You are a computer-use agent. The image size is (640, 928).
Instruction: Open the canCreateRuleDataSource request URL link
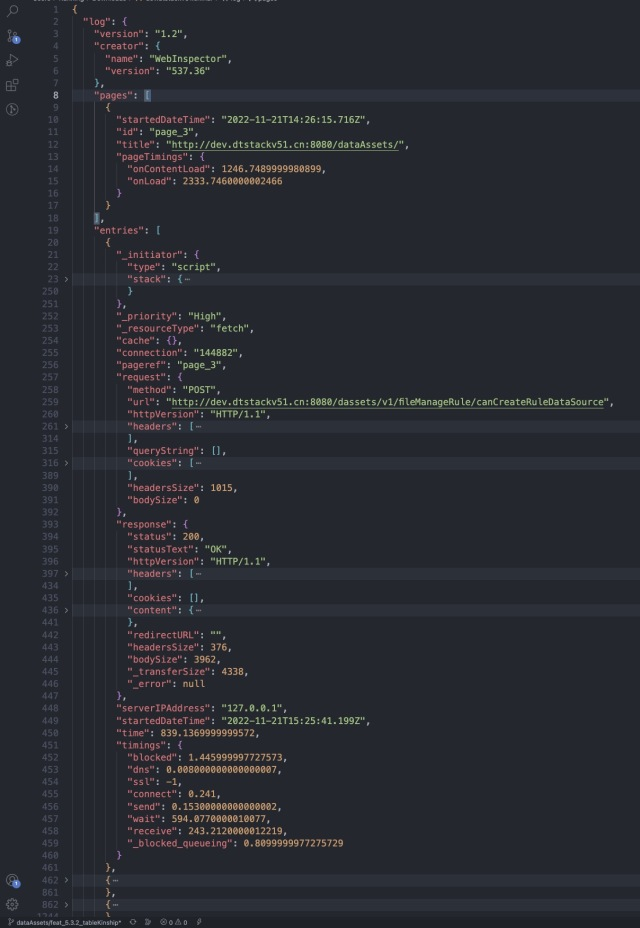pyautogui.click(x=388, y=402)
